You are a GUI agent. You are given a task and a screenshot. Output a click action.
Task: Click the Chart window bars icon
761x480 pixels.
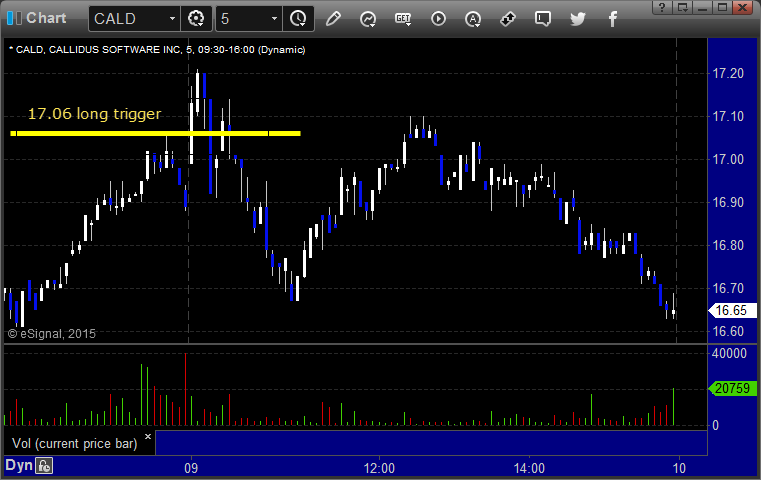[14, 18]
